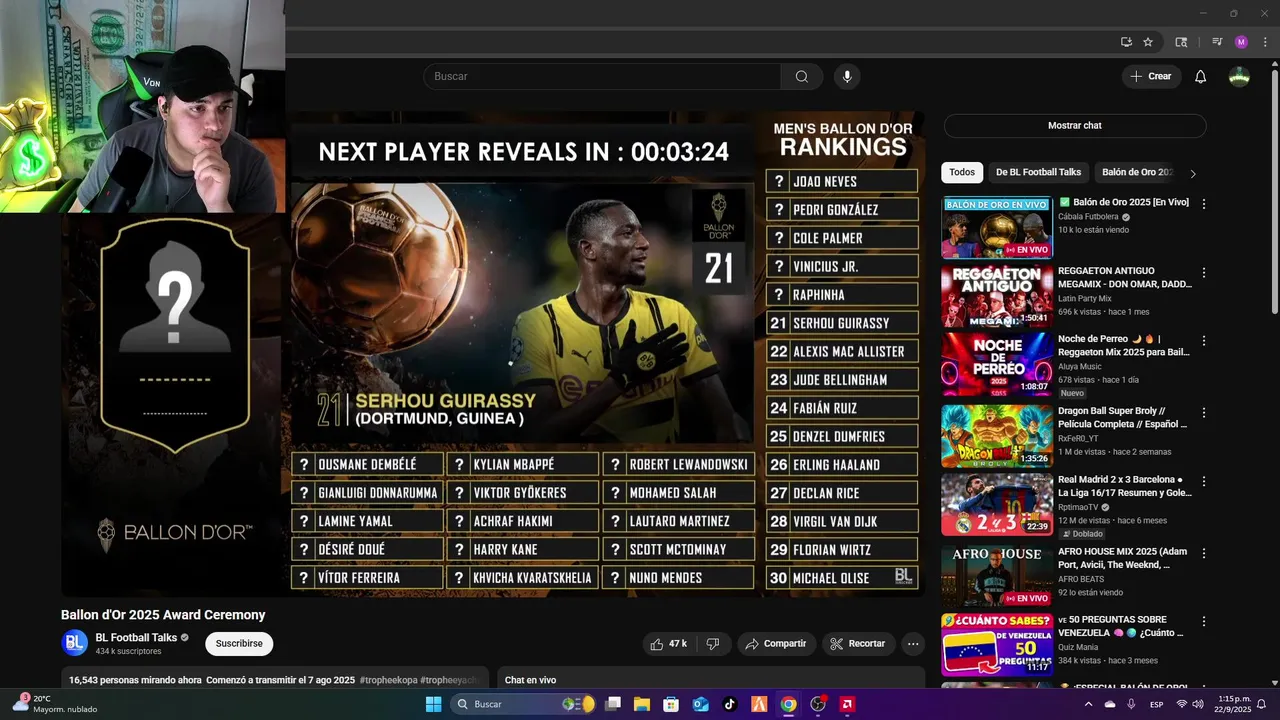Screen dimensions: 1280x720
Task: Open options for Reggaeton Antiguo Megamix video
Action: [x=1204, y=273]
